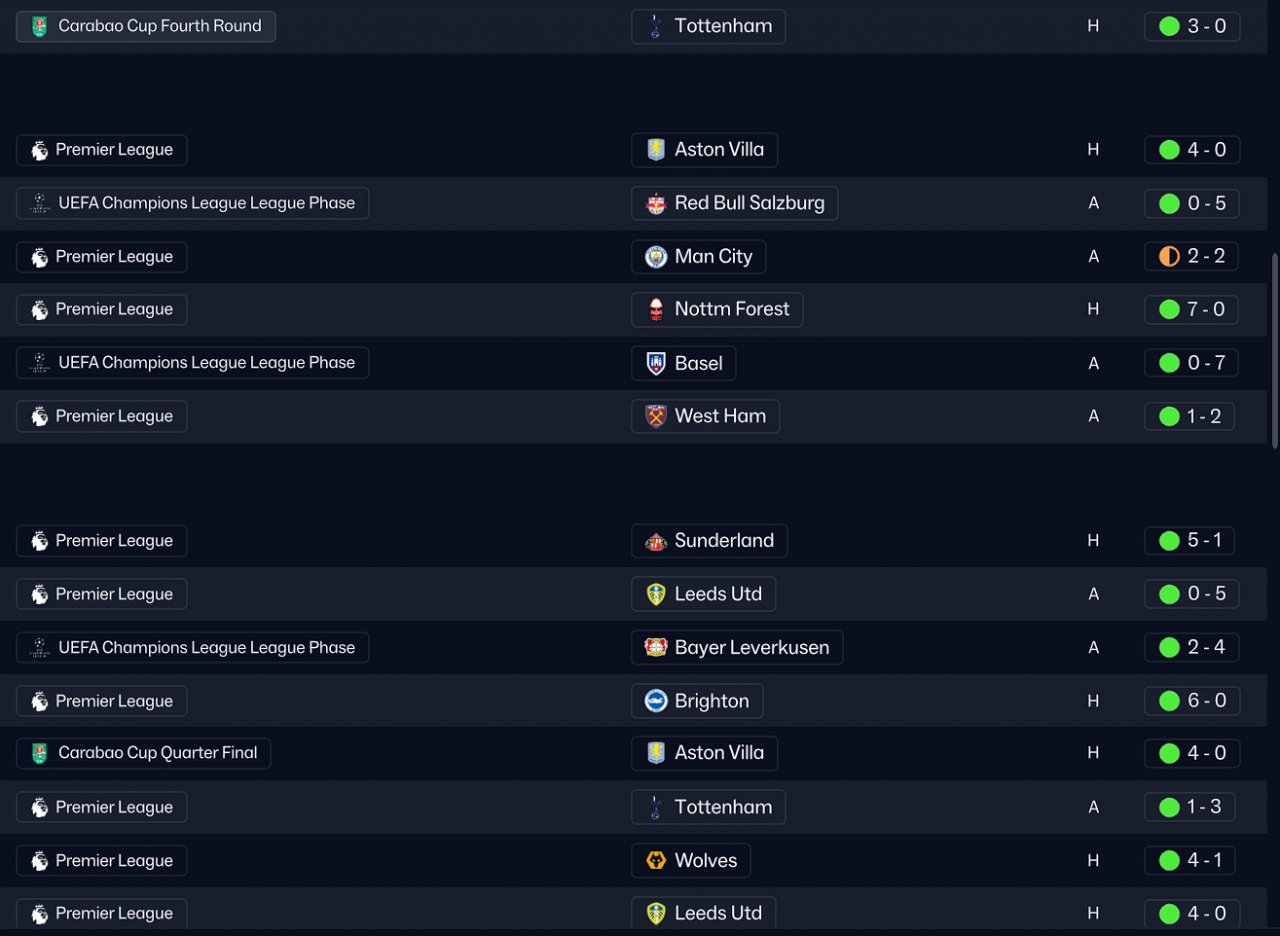
Task: View the 2 - 2 draw result with Man City
Action: (x=1192, y=257)
